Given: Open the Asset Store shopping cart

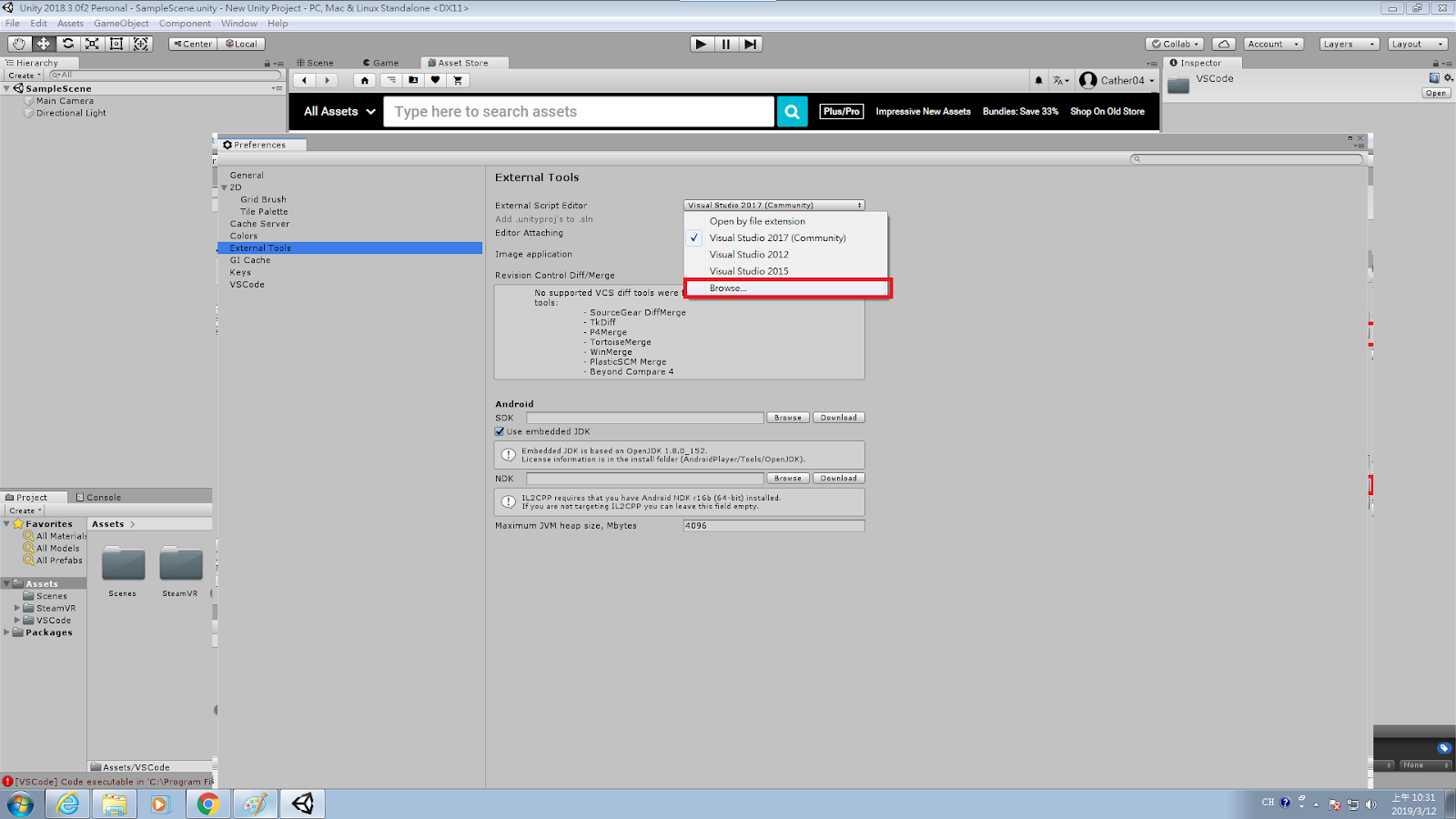Looking at the screenshot, I should click(458, 80).
